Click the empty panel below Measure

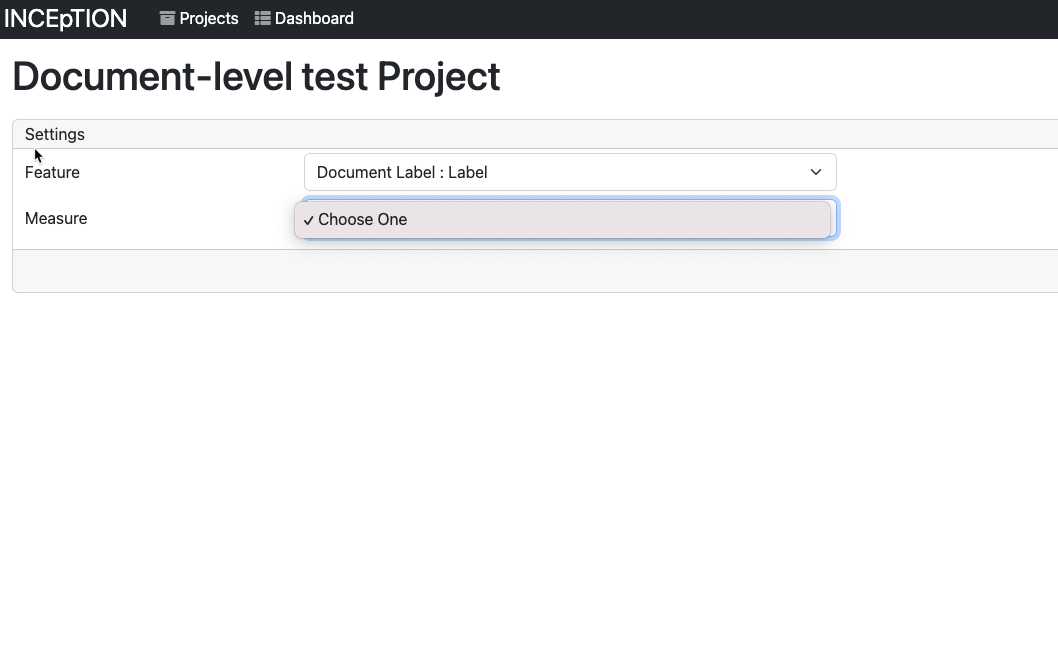529,270
